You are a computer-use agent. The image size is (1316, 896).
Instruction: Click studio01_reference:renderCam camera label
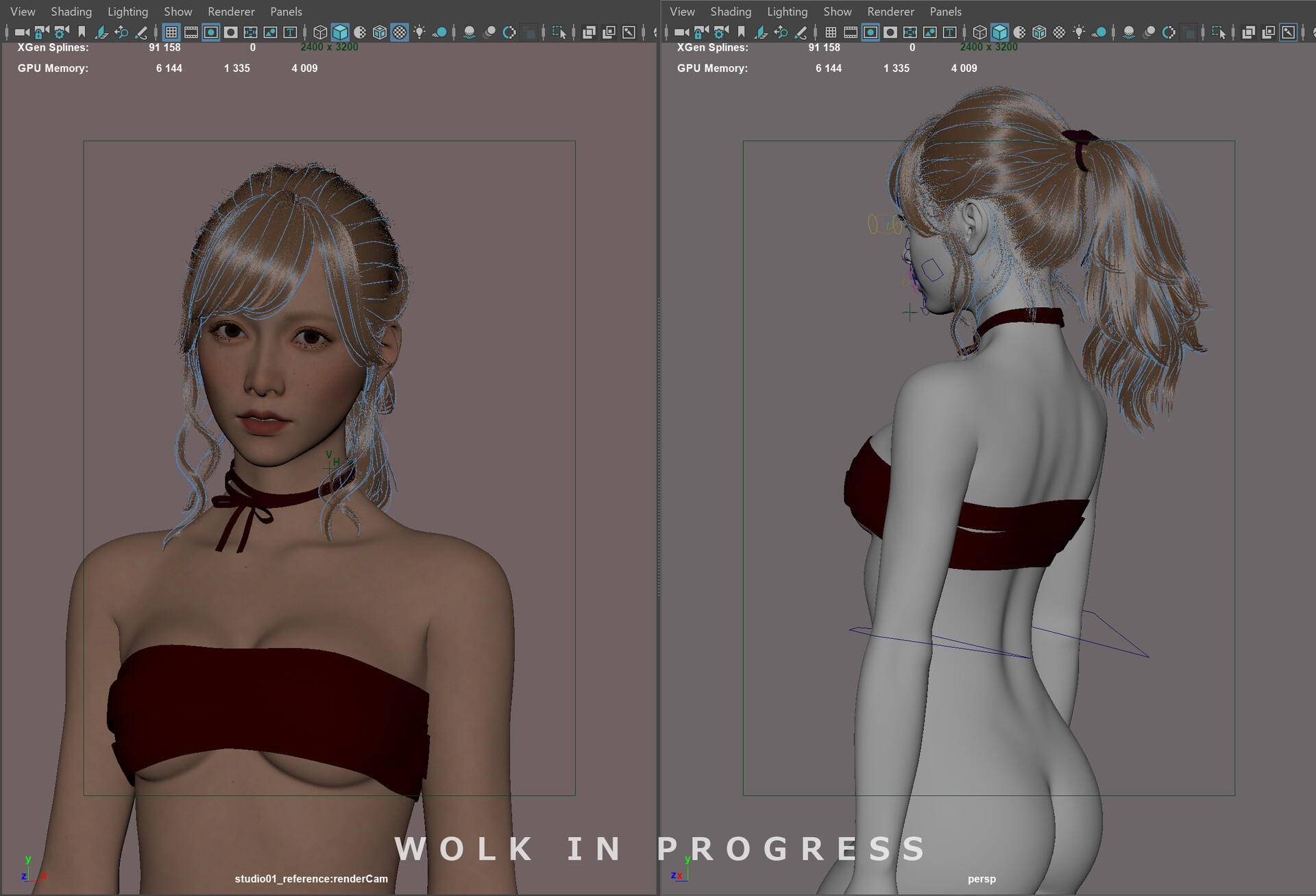coord(311,879)
